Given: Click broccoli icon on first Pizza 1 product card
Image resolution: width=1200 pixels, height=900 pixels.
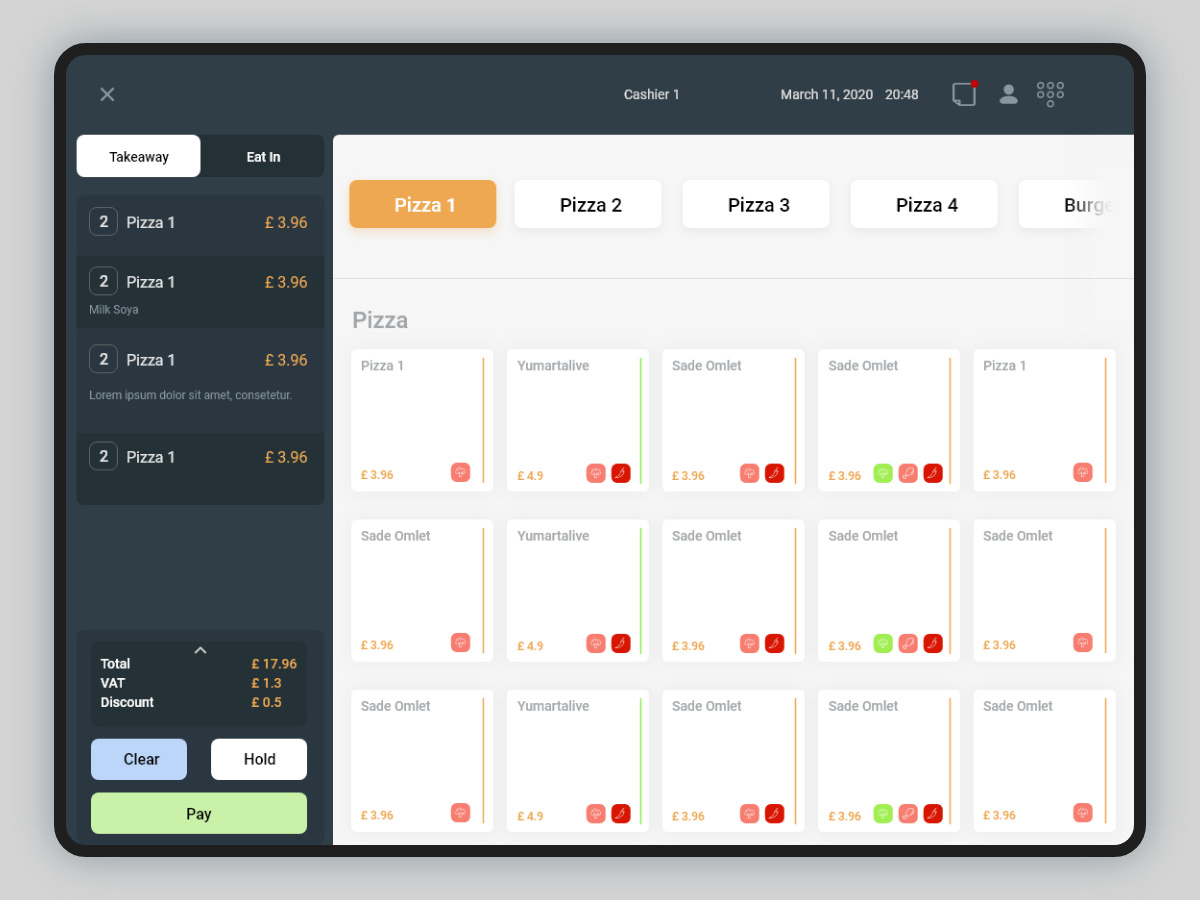Looking at the screenshot, I should 460,472.
